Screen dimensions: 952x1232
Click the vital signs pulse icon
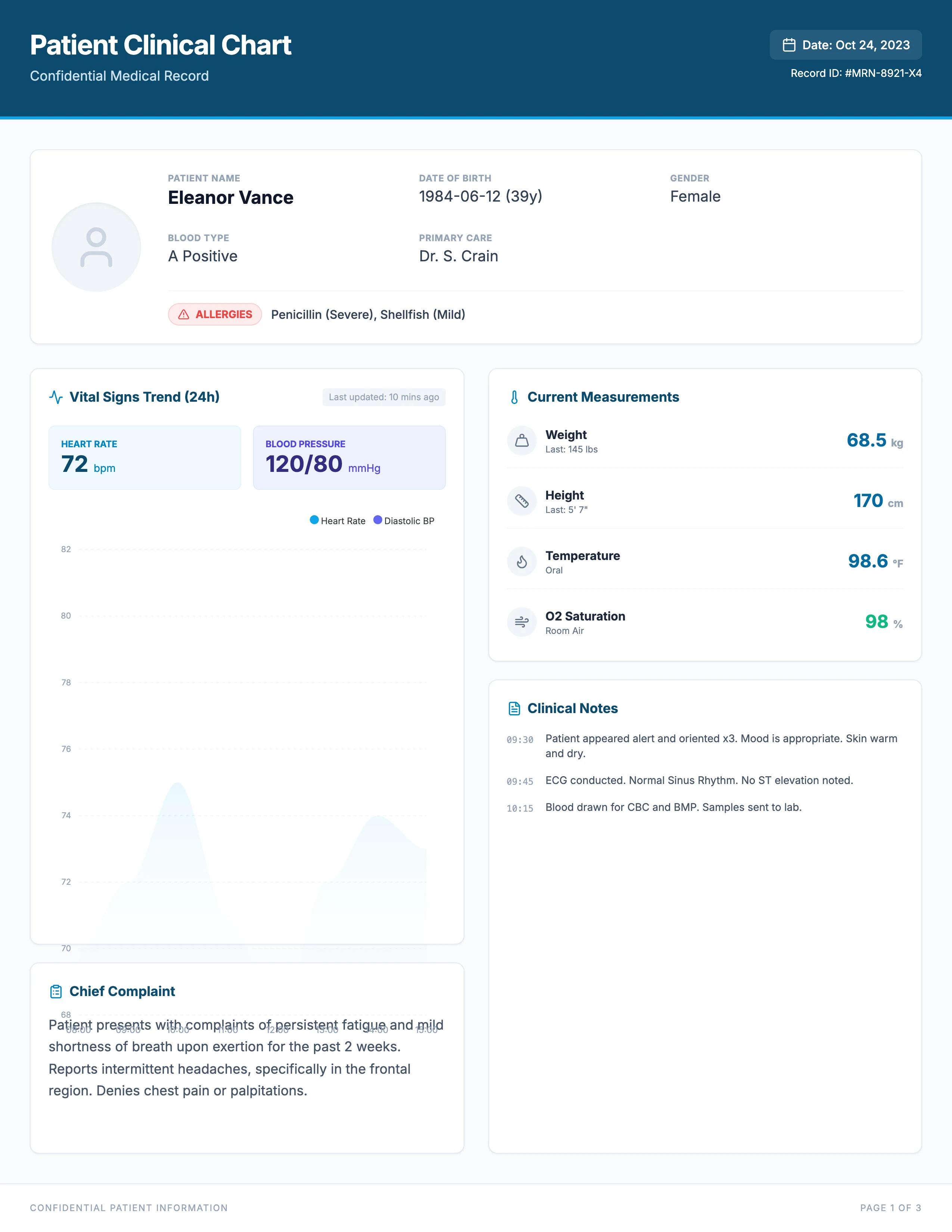[x=56, y=397]
